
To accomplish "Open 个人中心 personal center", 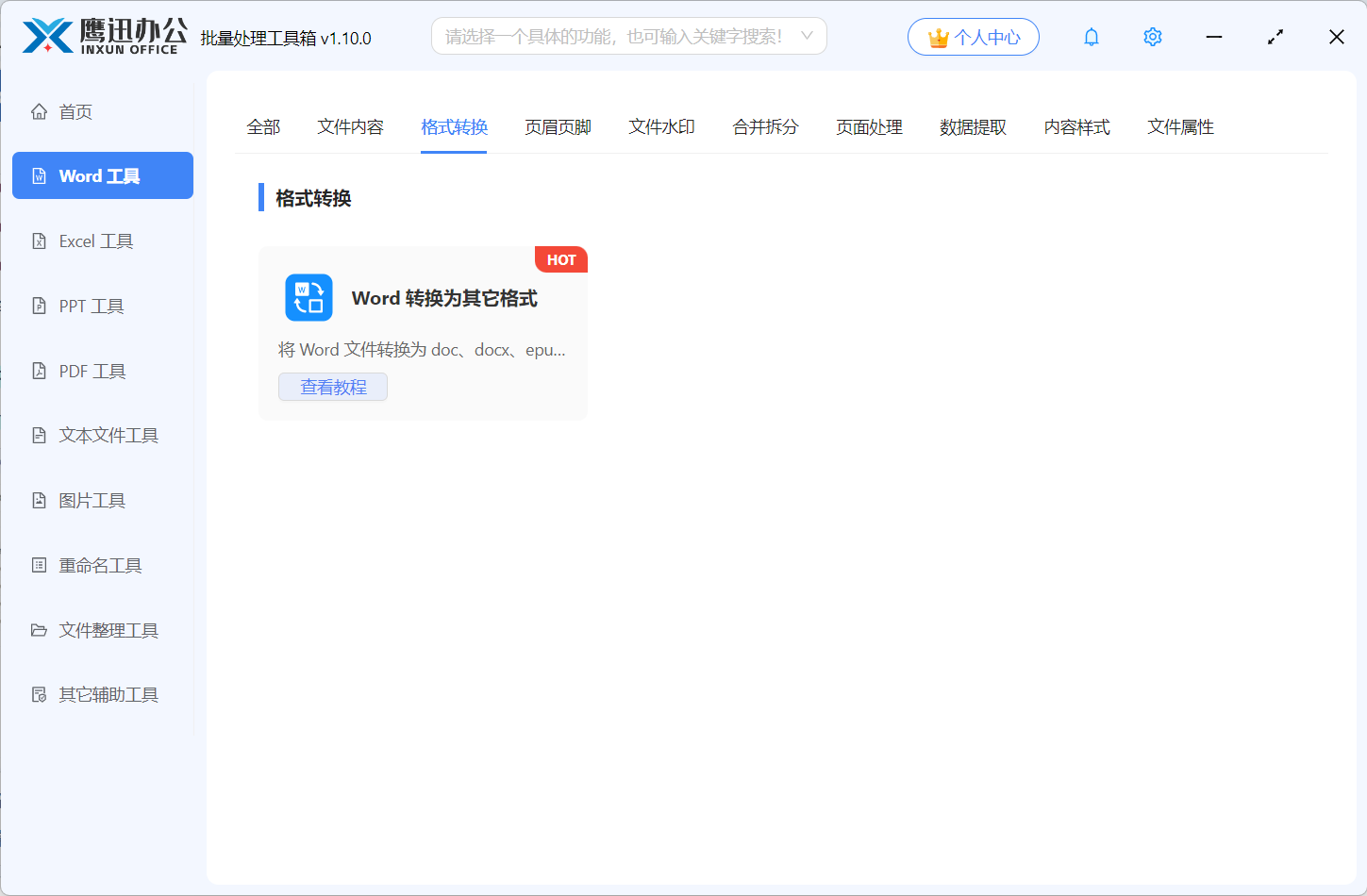I will [x=974, y=36].
